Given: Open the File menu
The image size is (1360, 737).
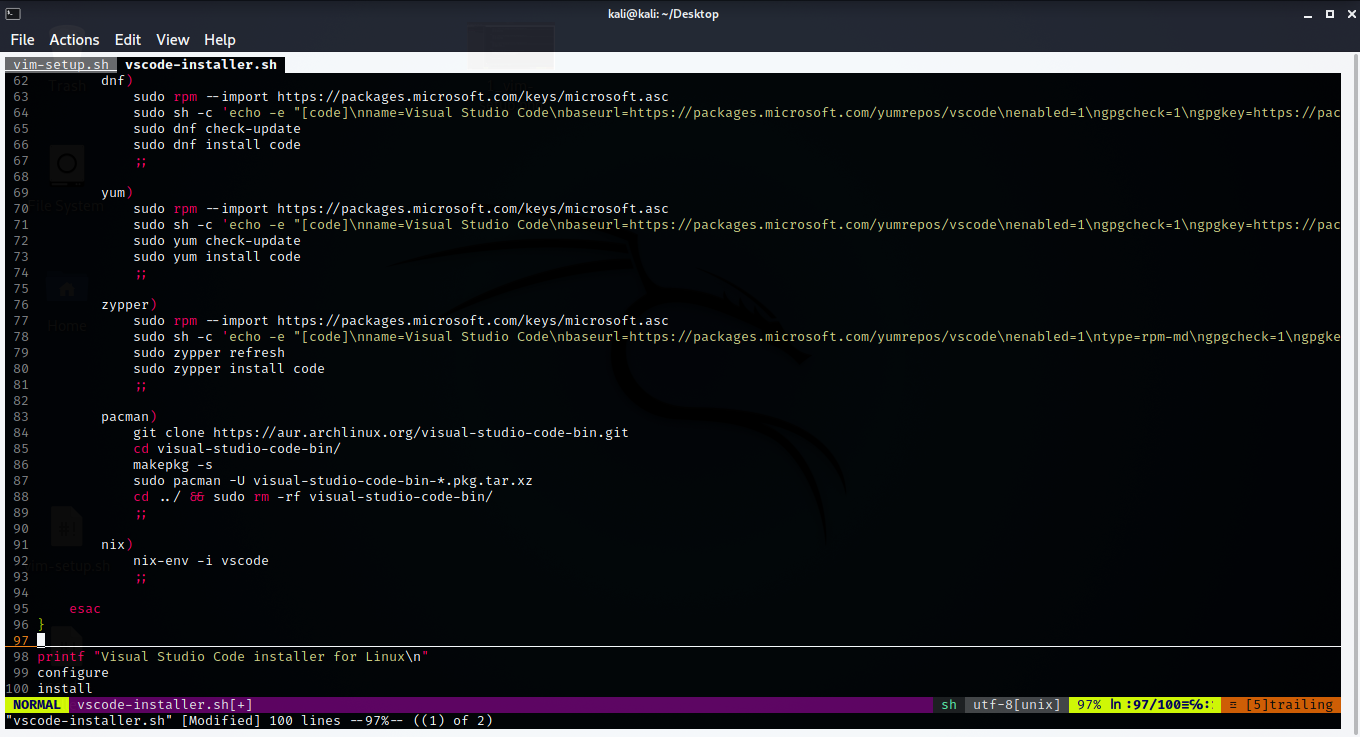Looking at the screenshot, I should pyautogui.click(x=22, y=40).
